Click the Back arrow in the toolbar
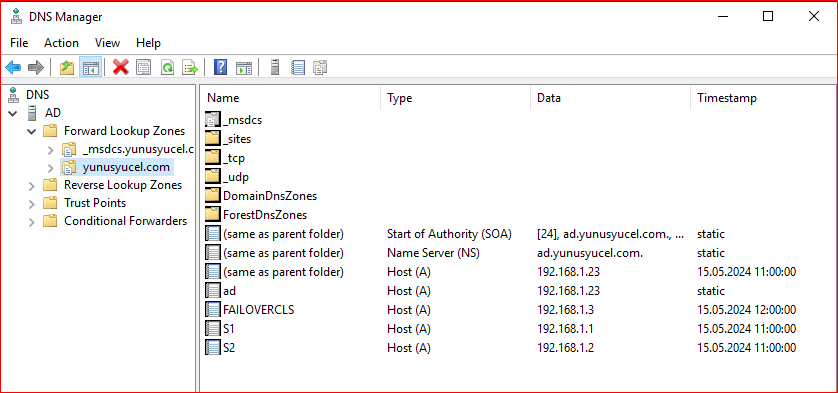This screenshot has width=838, height=393. pos(13,67)
